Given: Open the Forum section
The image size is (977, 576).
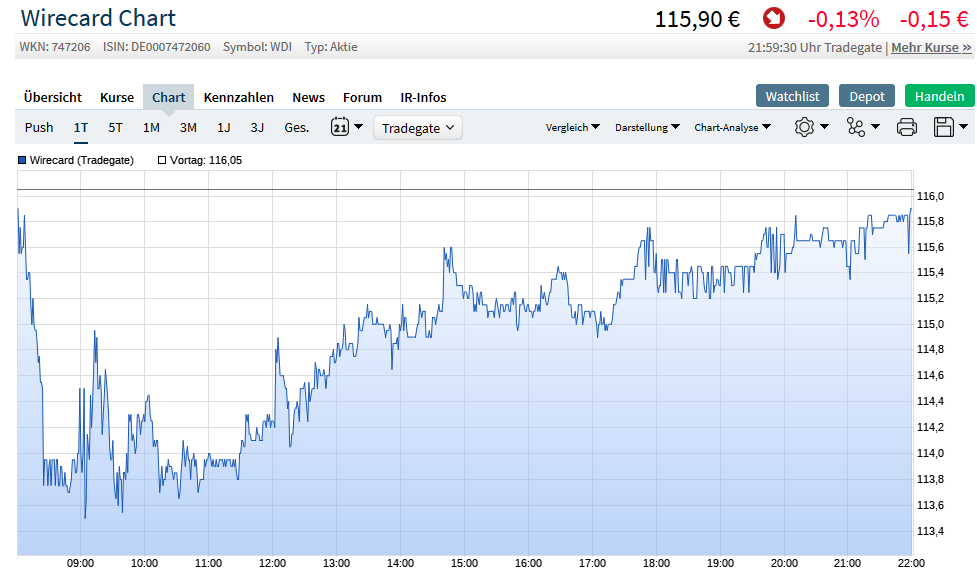Looking at the screenshot, I should [x=362, y=97].
